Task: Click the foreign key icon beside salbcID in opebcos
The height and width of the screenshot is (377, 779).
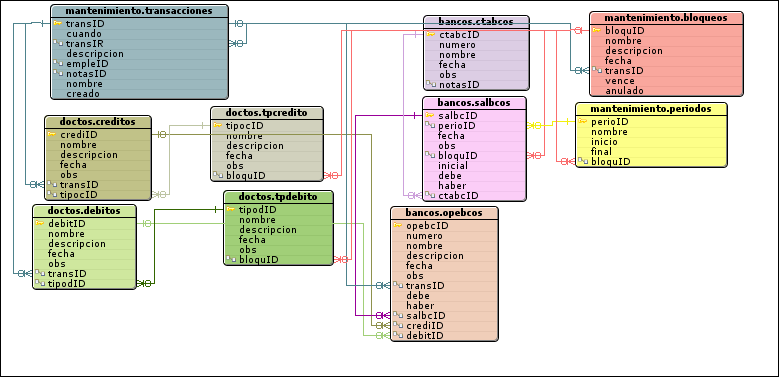Action: (397, 315)
